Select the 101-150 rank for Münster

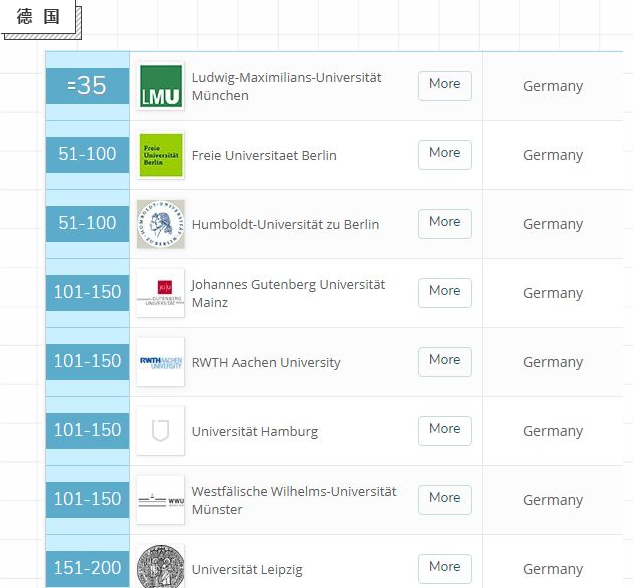87,500
